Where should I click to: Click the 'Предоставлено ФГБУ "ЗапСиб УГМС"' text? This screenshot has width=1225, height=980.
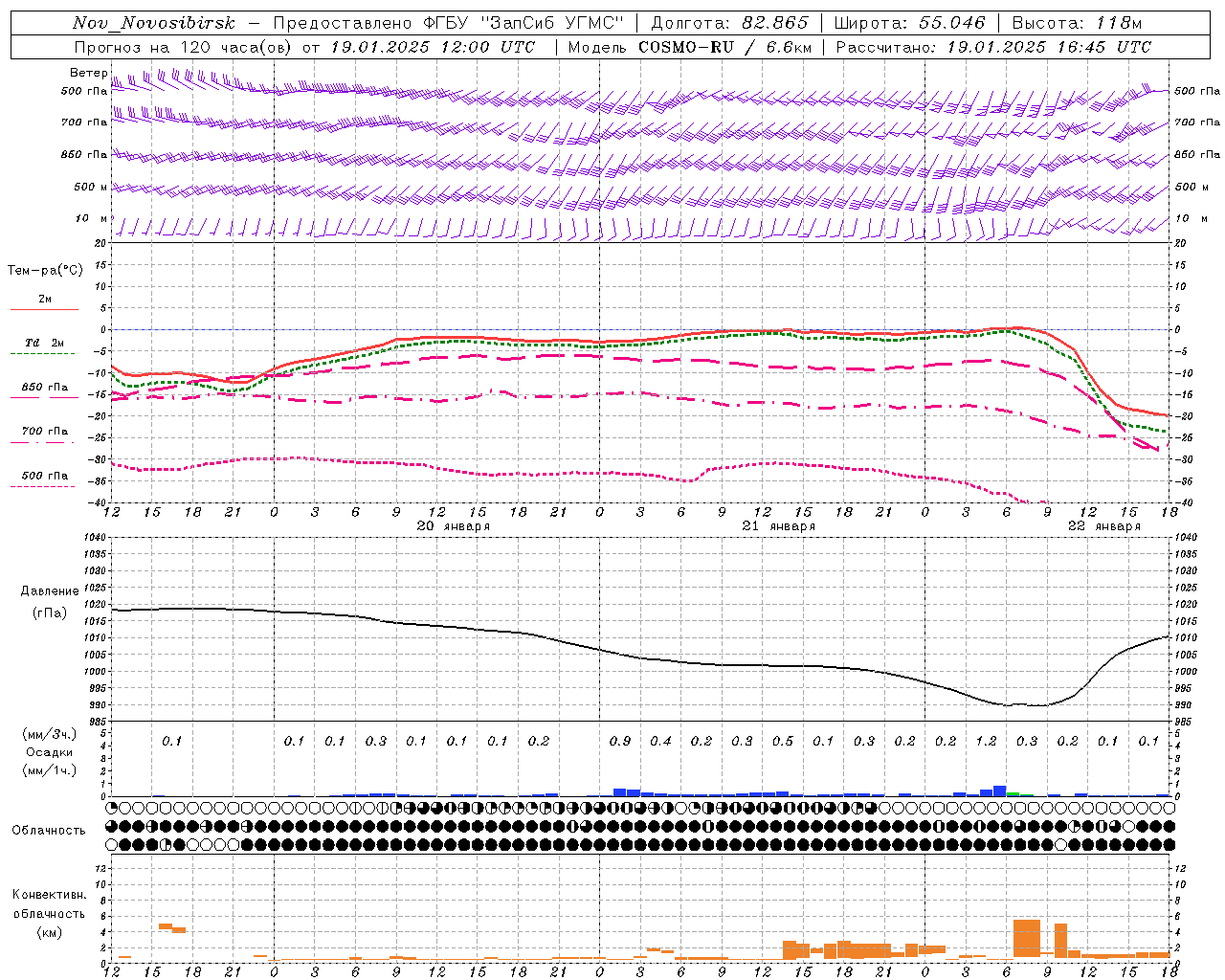449,23
